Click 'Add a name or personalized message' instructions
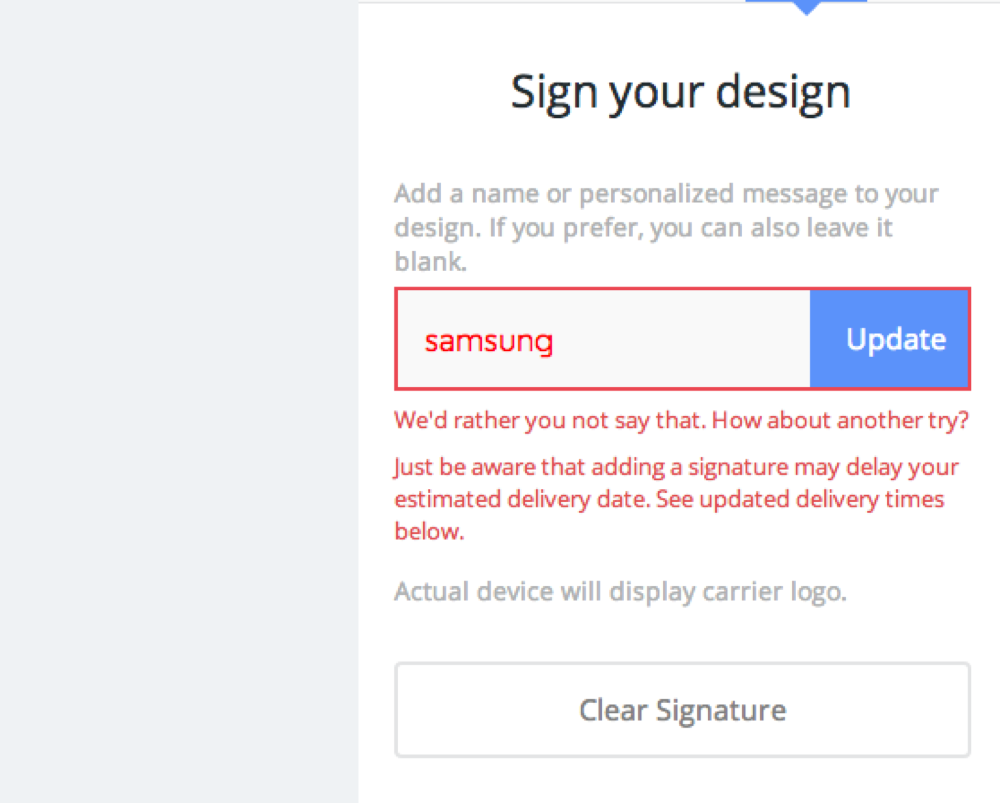Screen dimensions: 1000x803 coord(666,194)
